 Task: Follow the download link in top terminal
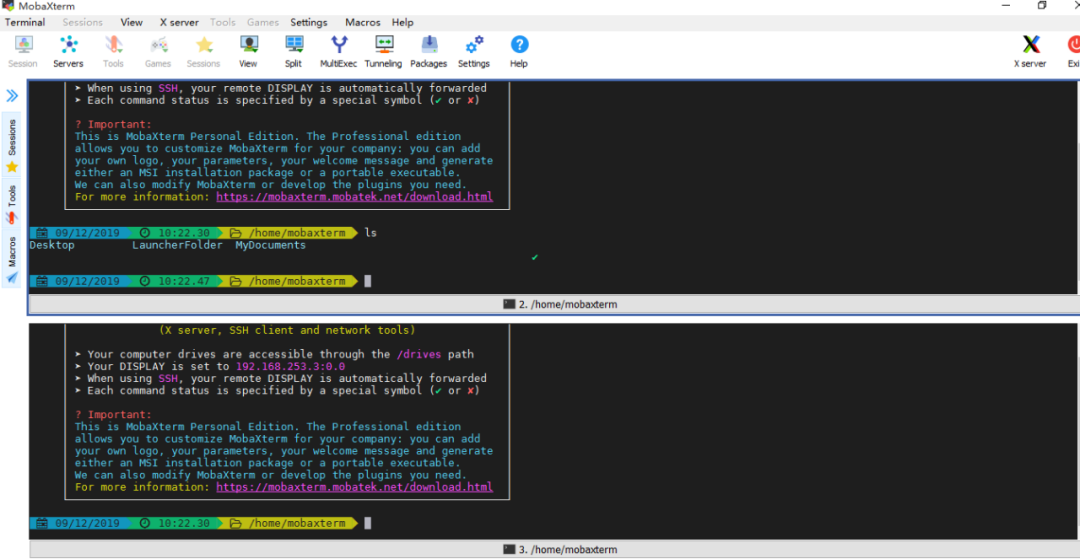pyautogui.click(x=355, y=197)
